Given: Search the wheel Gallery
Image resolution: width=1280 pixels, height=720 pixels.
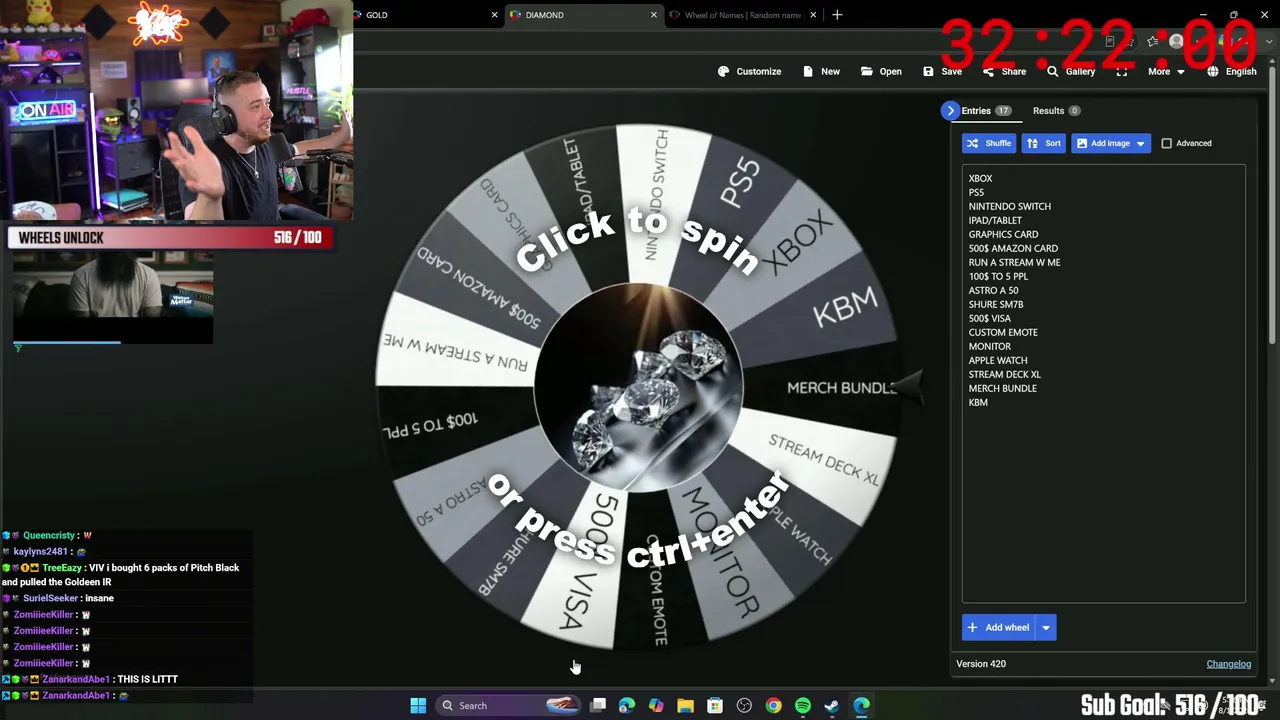Looking at the screenshot, I should click(x=1070, y=71).
